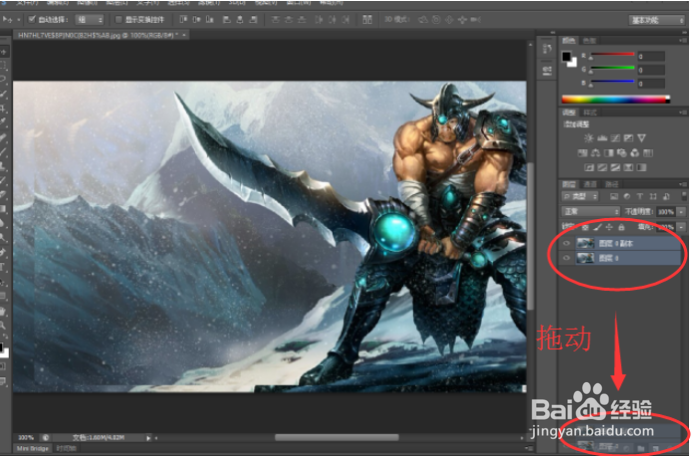Viewport: 692px width, 456px height.
Task: Adjust the green G color slider
Action: [x=613, y=70]
